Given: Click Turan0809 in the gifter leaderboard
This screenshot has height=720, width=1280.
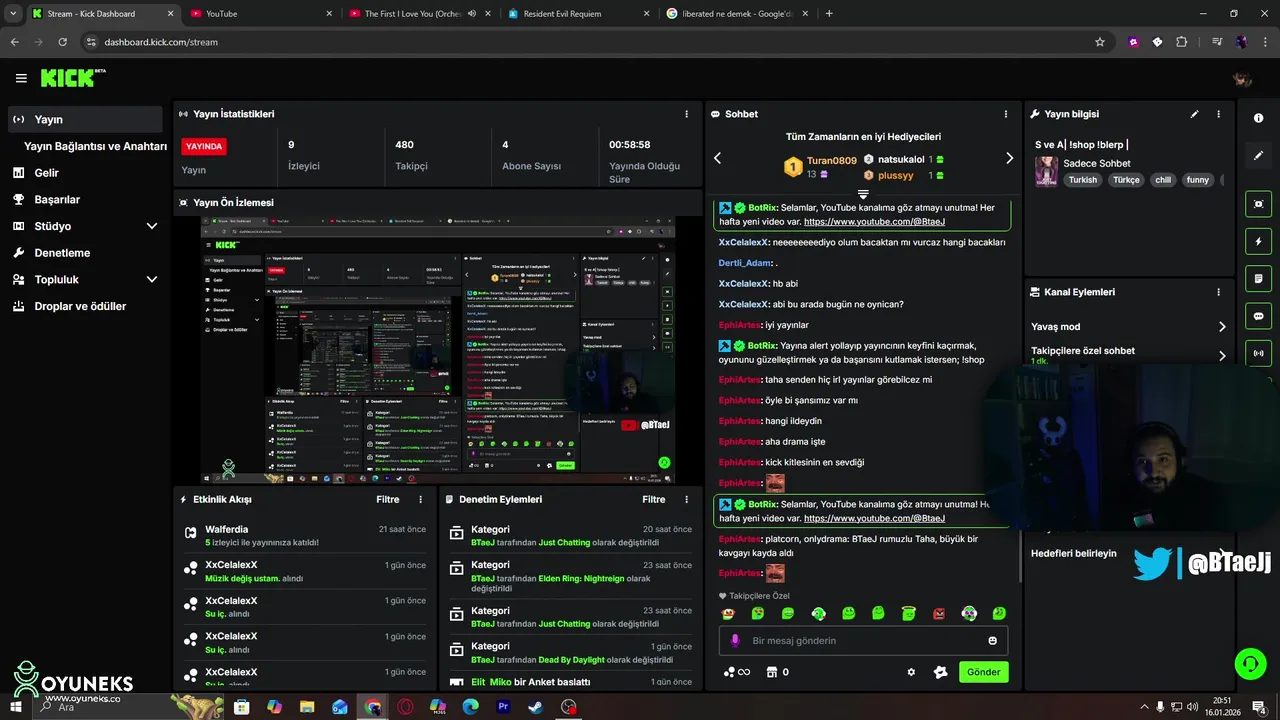Looking at the screenshot, I should (832, 160).
